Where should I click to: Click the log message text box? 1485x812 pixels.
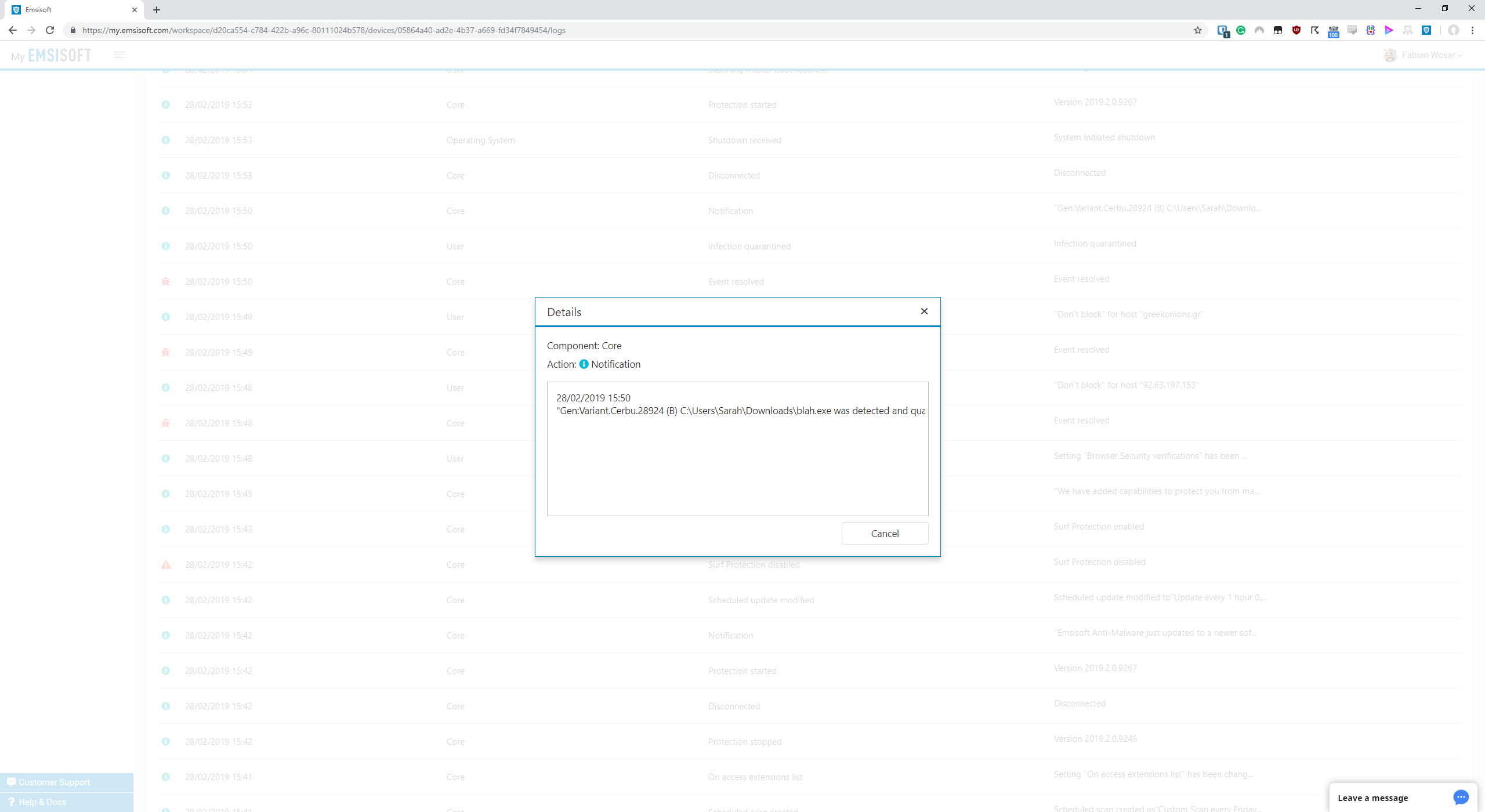pos(737,448)
